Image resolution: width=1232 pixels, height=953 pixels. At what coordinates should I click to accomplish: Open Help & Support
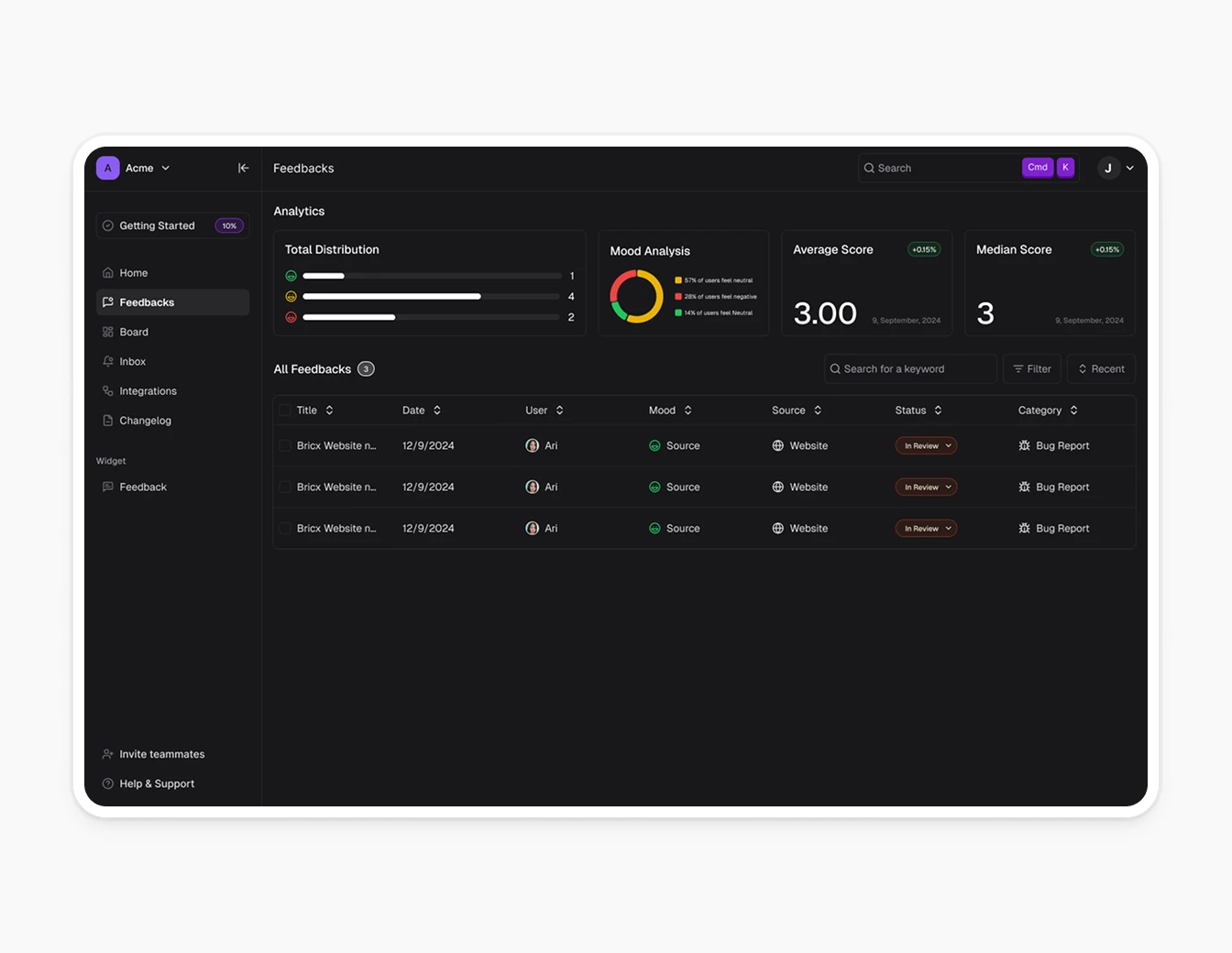point(156,783)
